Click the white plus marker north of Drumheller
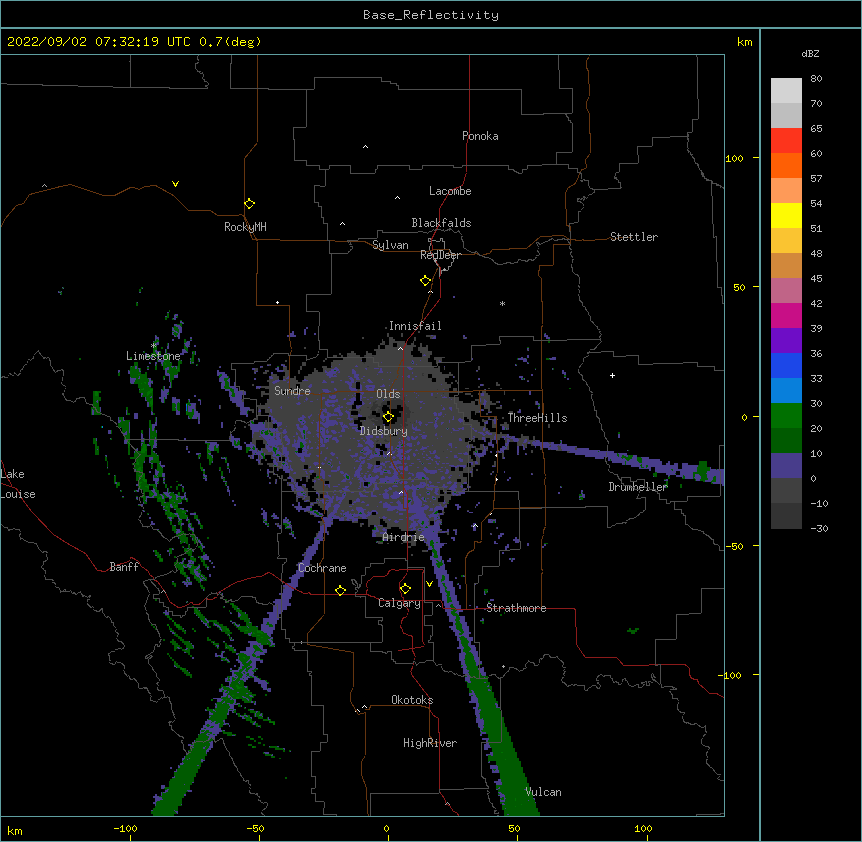Screen dimensions: 862x842 [612, 375]
